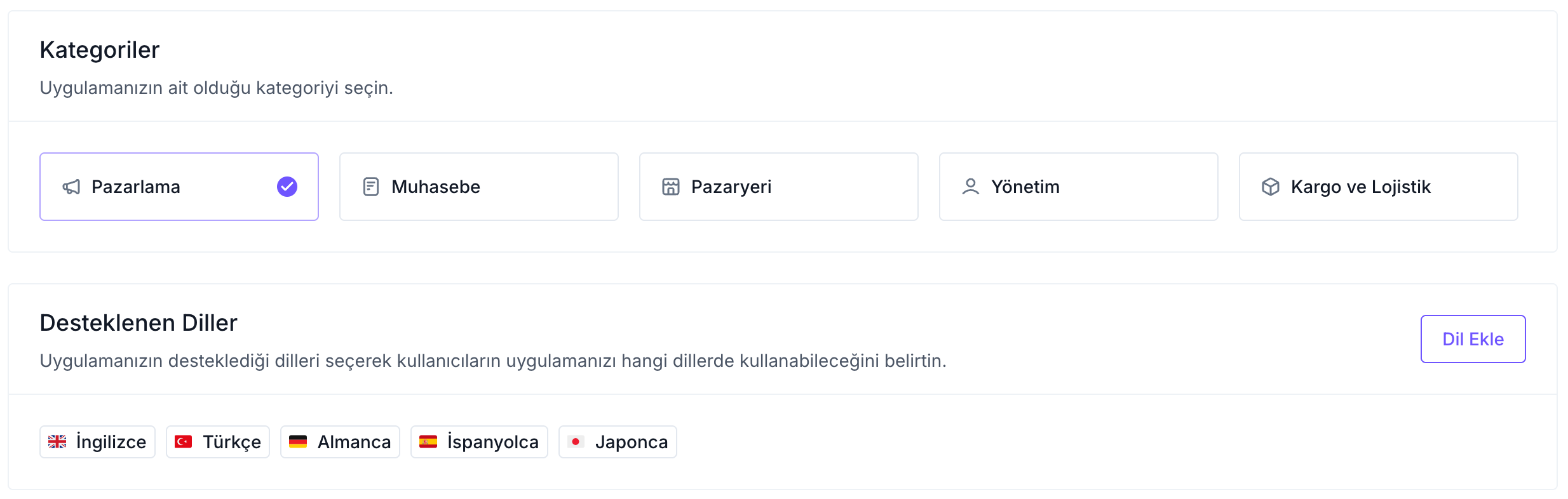Select the Kargo ve Lojistik category card

click(1377, 186)
